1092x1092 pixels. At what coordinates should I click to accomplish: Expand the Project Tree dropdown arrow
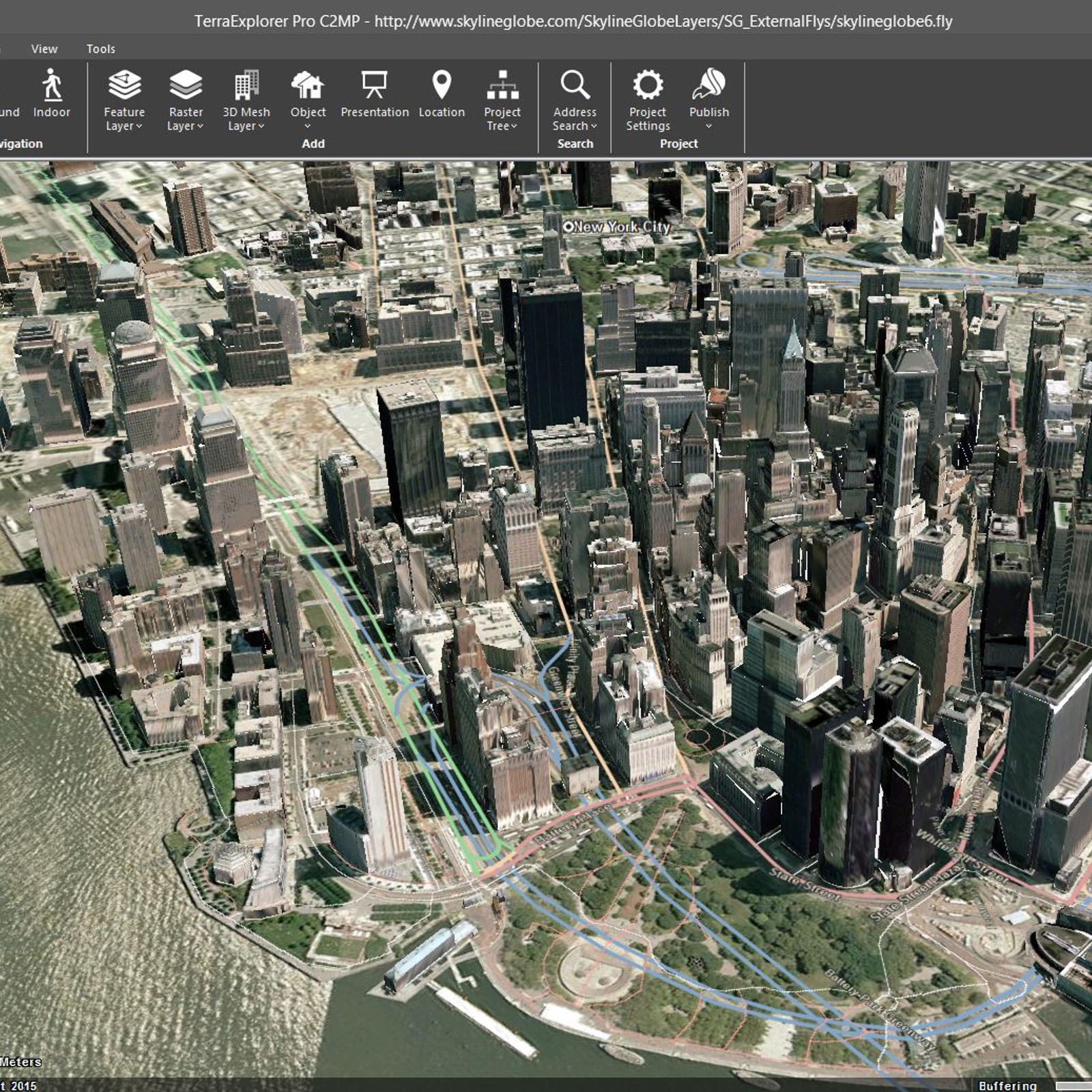pyautogui.click(x=514, y=126)
